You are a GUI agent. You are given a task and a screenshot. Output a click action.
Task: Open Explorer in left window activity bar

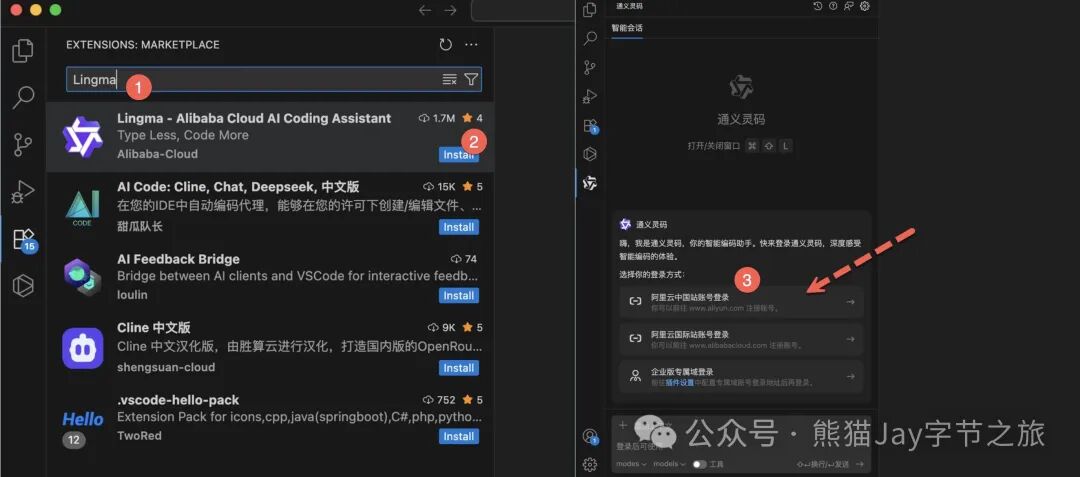pyautogui.click(x=23, y=51)
